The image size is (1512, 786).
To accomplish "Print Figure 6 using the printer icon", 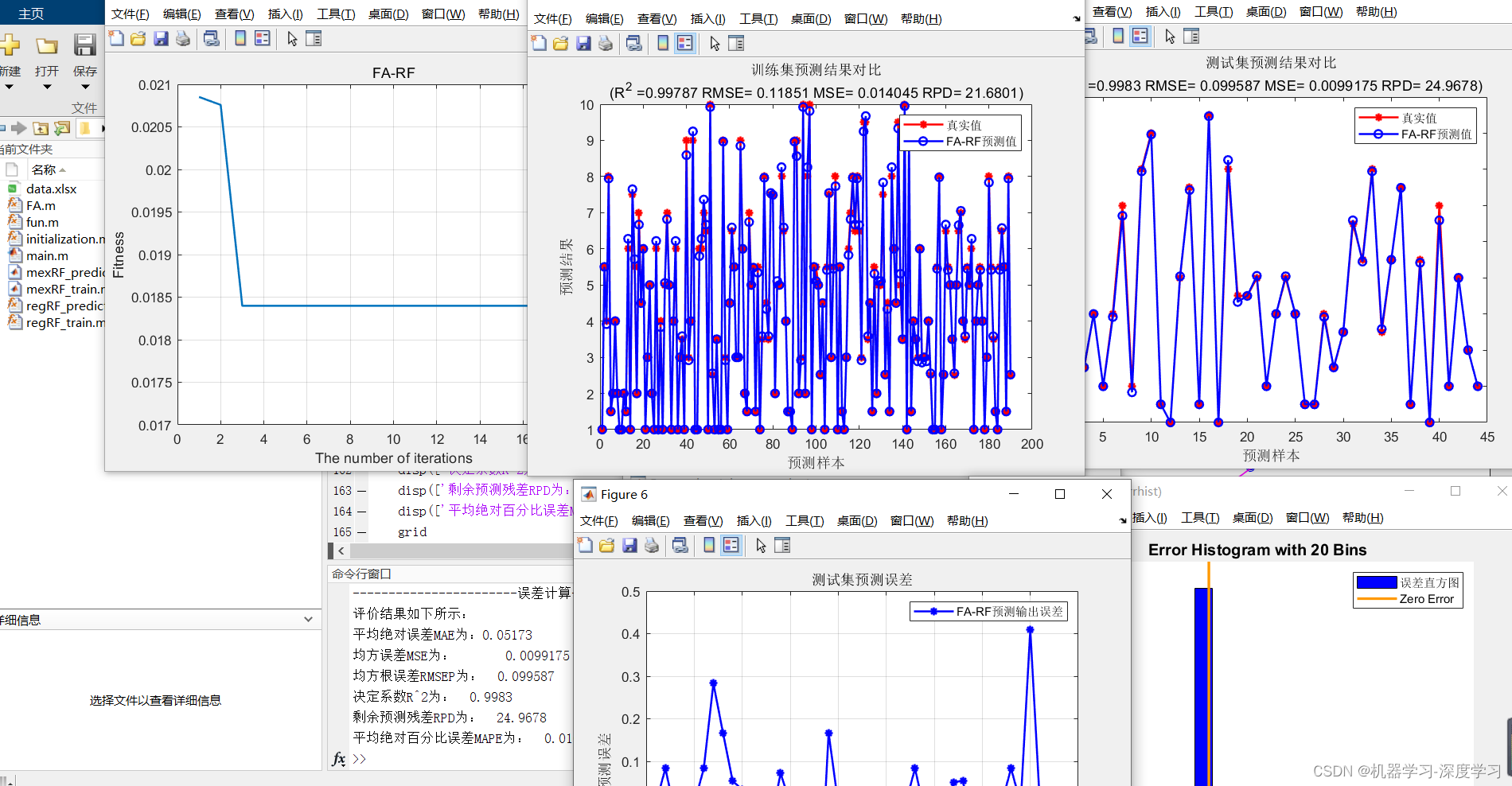I will coord(652,545).
